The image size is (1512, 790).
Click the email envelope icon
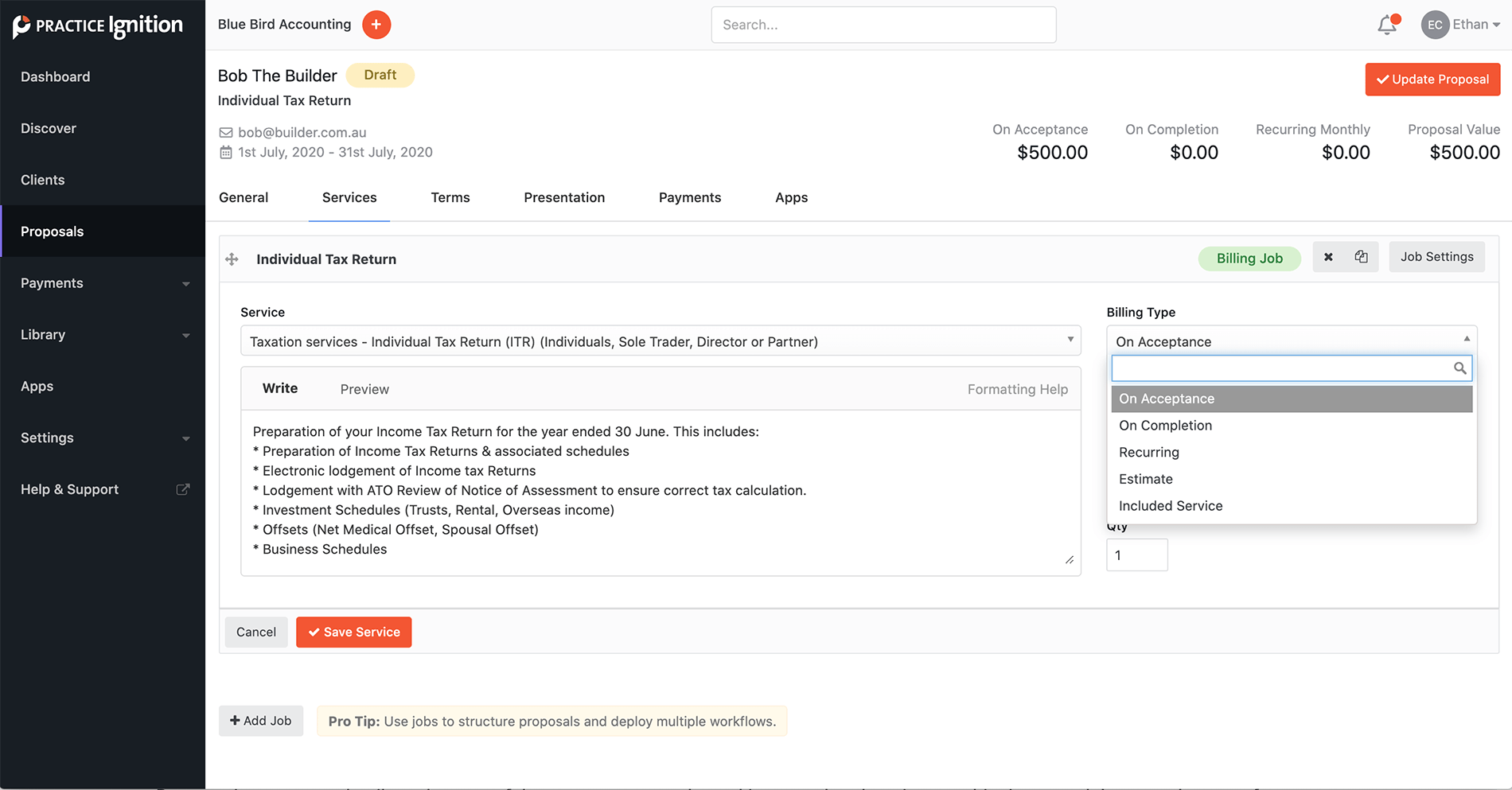[x=226, y=133]
